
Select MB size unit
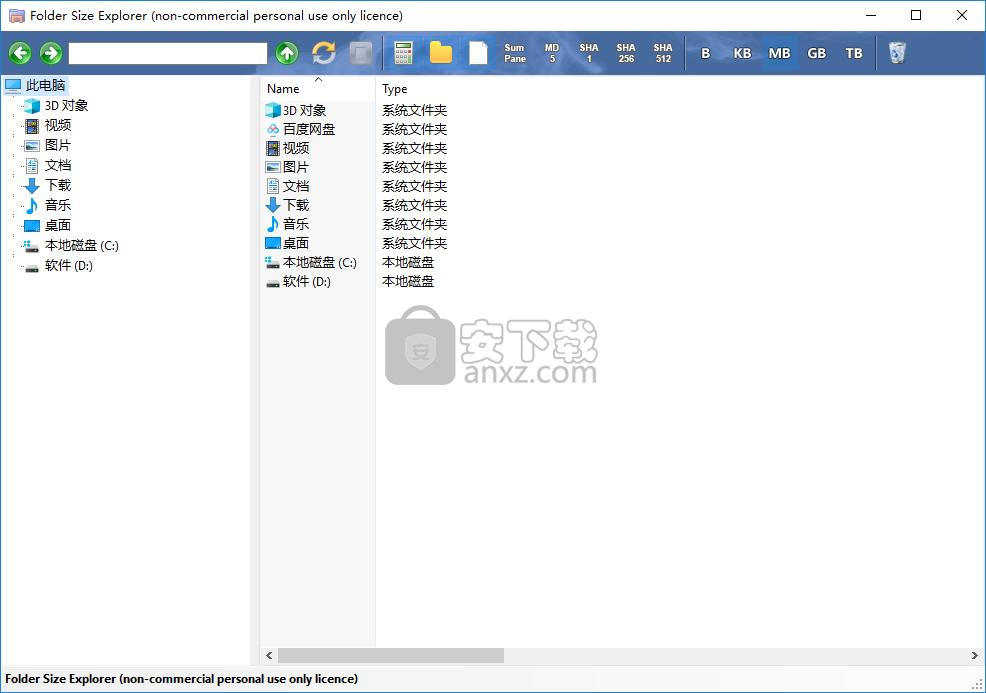coord(779,53)
